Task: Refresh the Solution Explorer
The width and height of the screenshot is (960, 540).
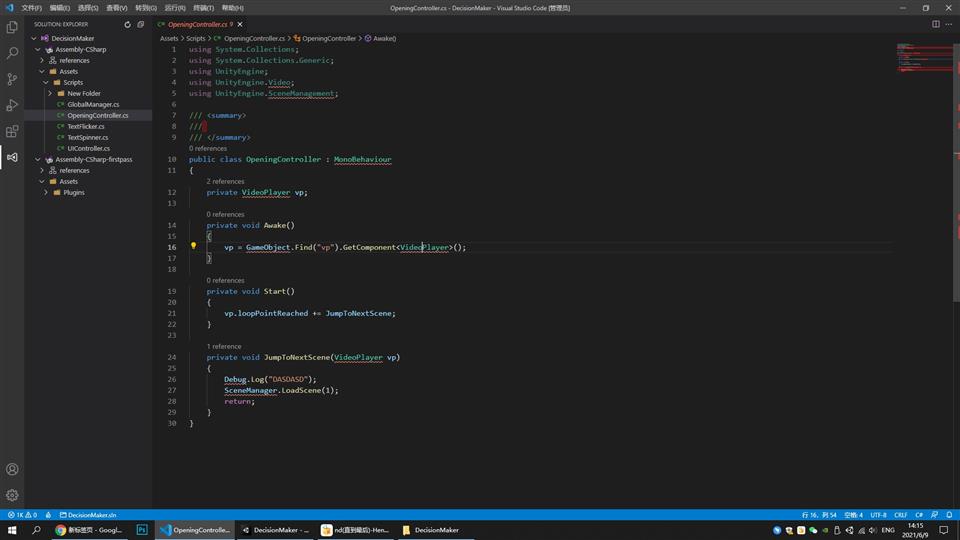Action: [127, 24]
